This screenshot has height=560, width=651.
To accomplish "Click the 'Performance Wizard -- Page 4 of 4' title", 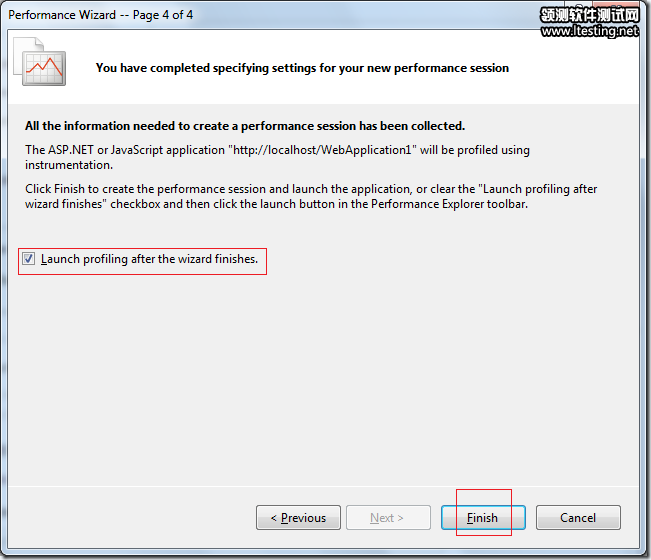I will click(100, 15).
